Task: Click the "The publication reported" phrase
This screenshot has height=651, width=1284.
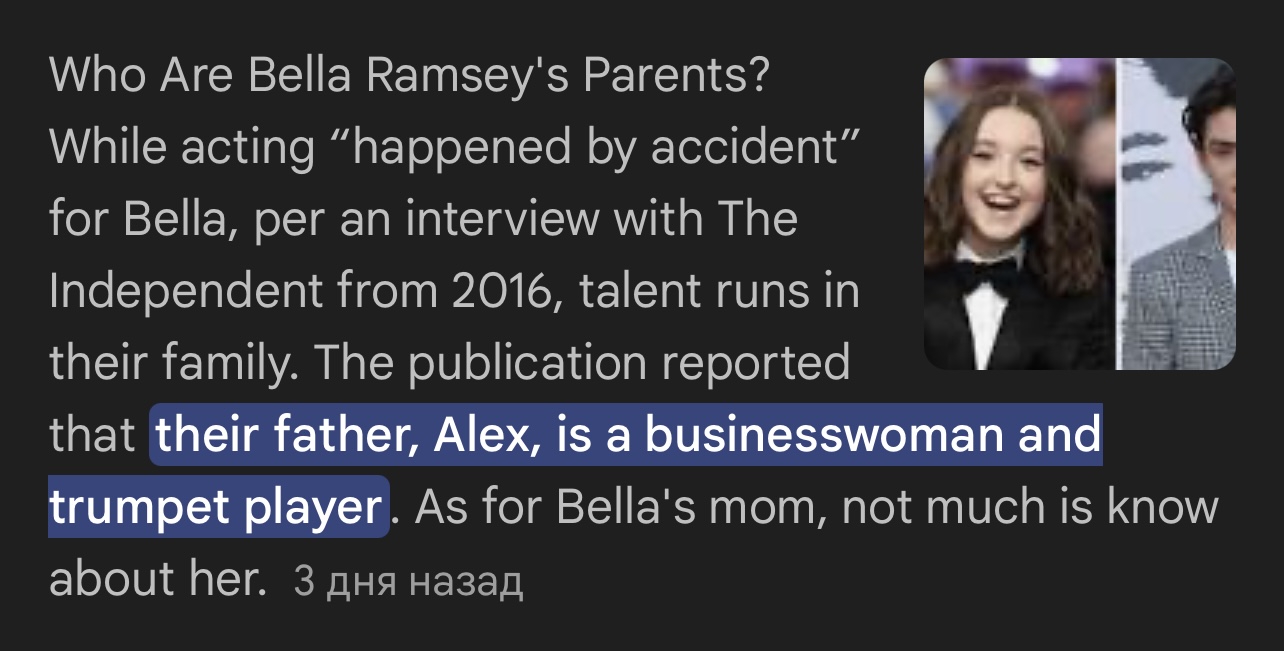Action: tap(580, 363)
